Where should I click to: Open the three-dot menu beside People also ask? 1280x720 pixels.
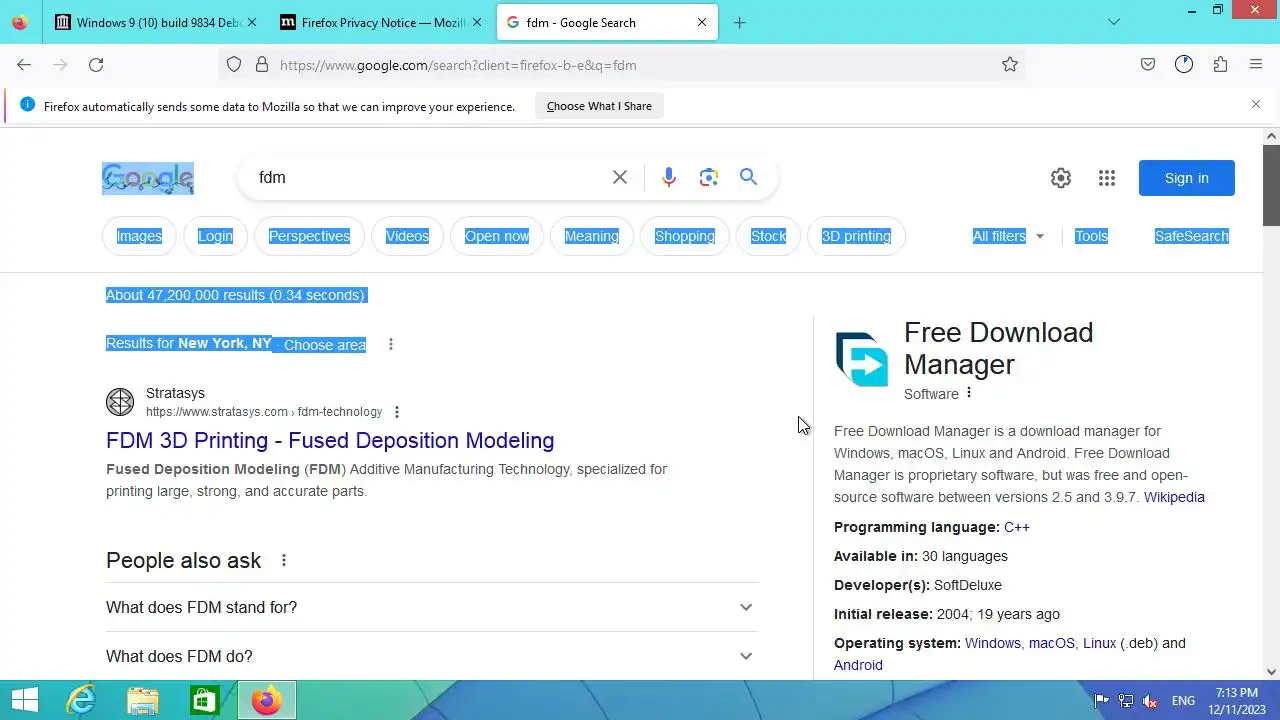[x=284, y=560]
